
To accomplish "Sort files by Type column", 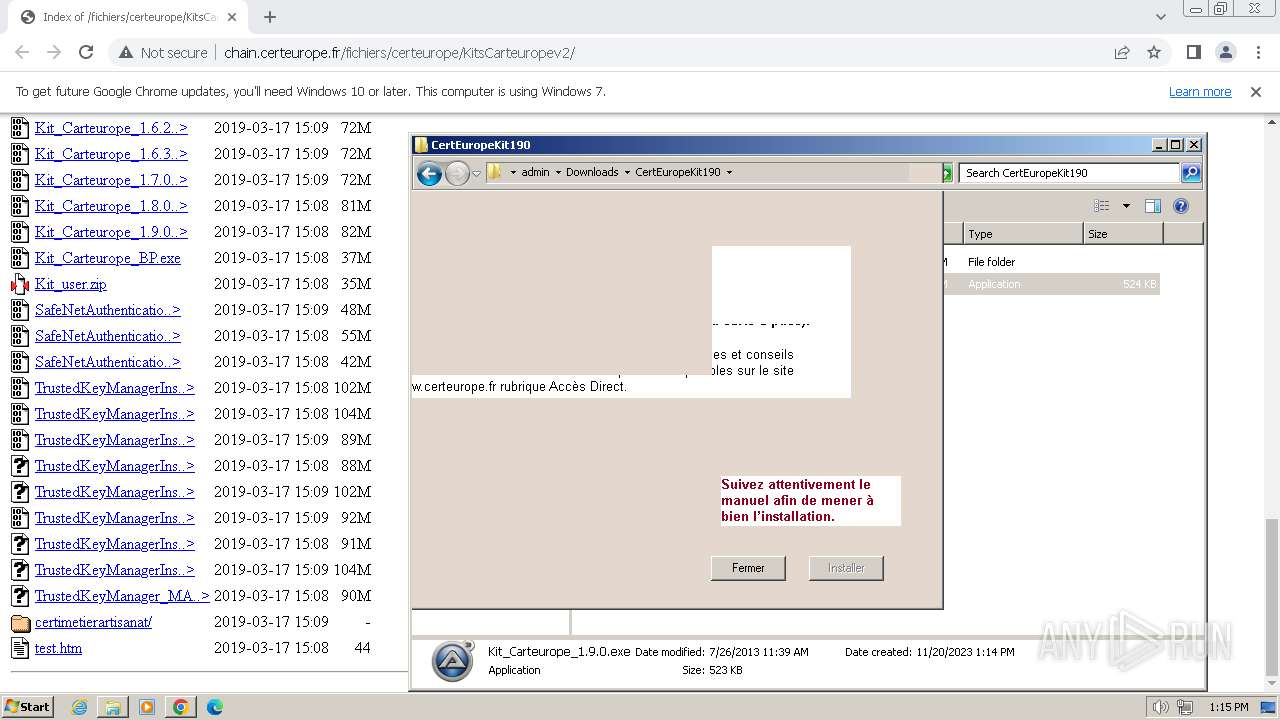I will coord(1023,234).
